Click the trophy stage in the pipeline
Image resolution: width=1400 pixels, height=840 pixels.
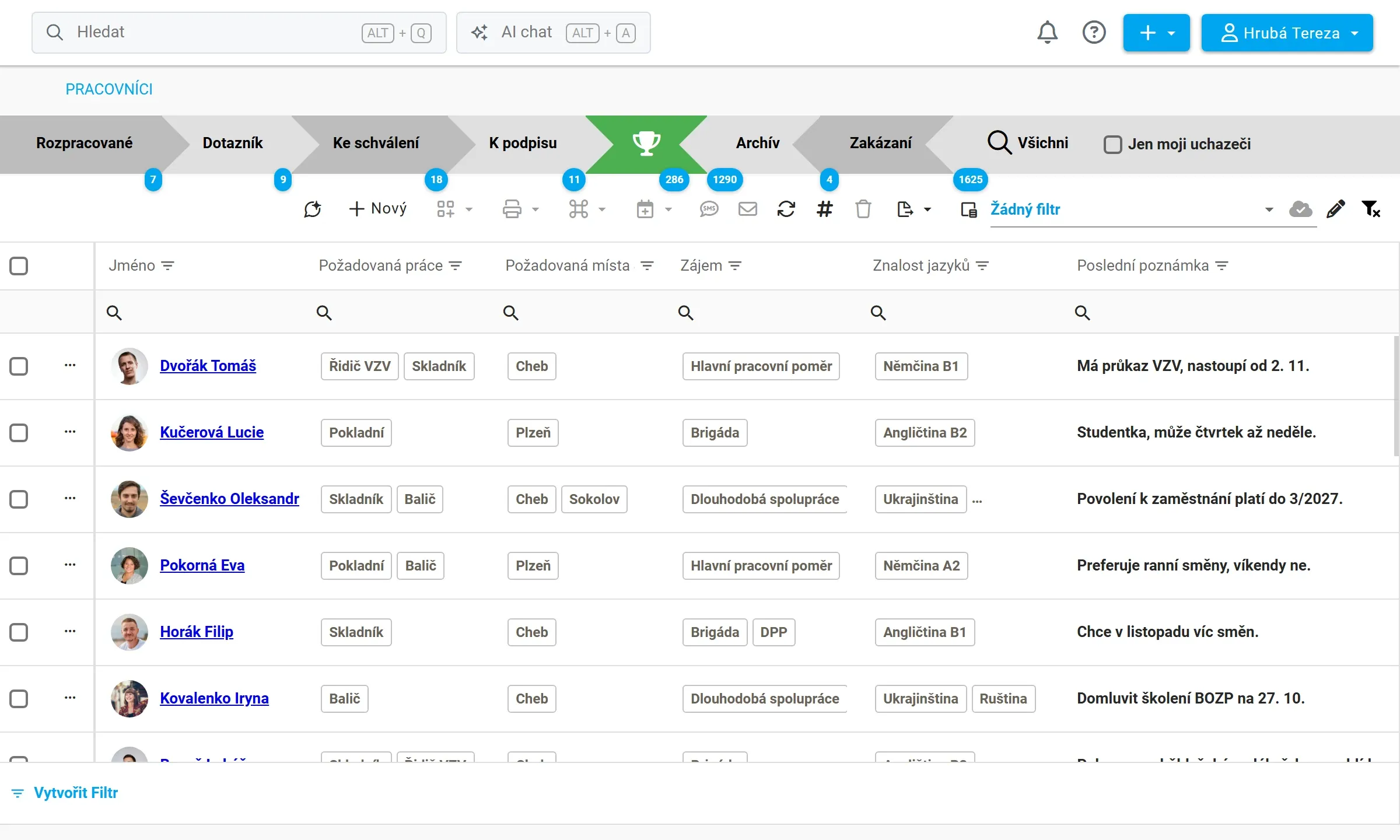646,143
